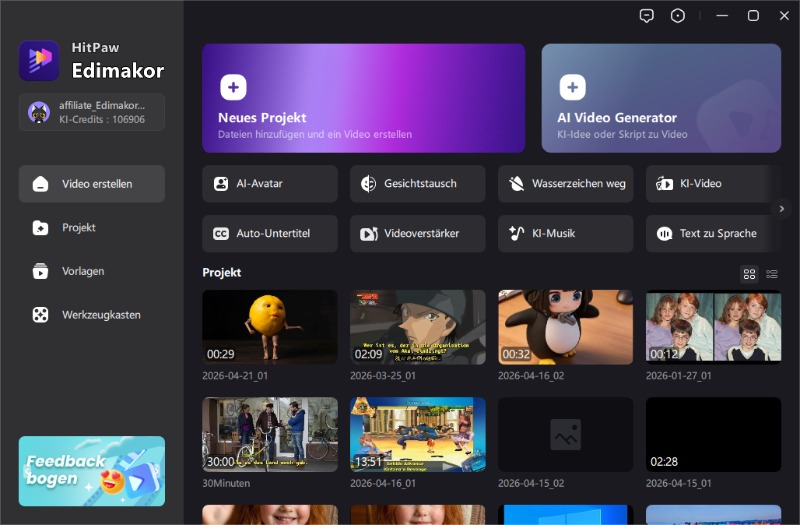Click the hexagon settings icon in title bar
800x525 pixels.
(678, 16)
